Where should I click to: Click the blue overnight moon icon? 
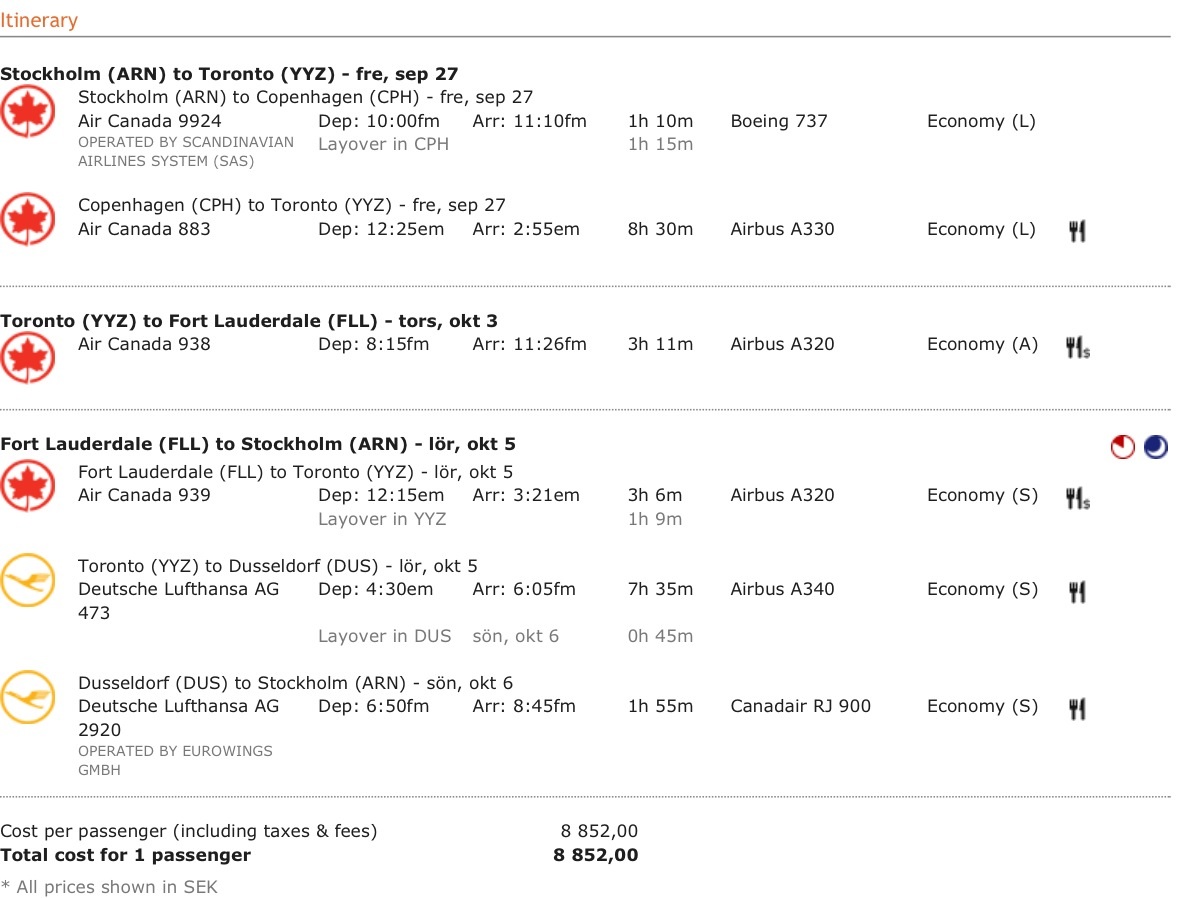(x=1156, y=447)
